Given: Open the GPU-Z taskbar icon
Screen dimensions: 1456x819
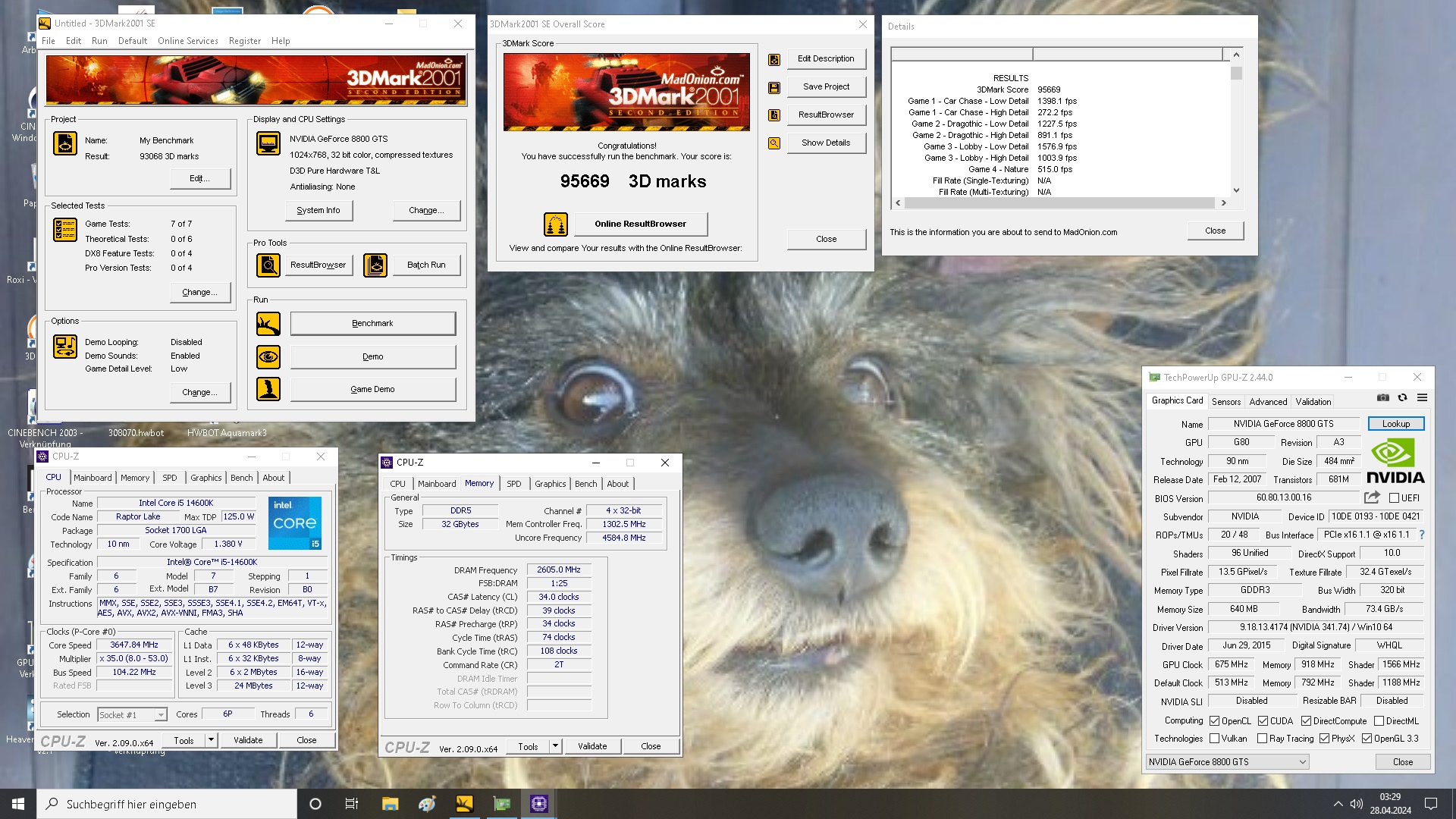Looking at the screenshot, I should click(x=502, y=804).
